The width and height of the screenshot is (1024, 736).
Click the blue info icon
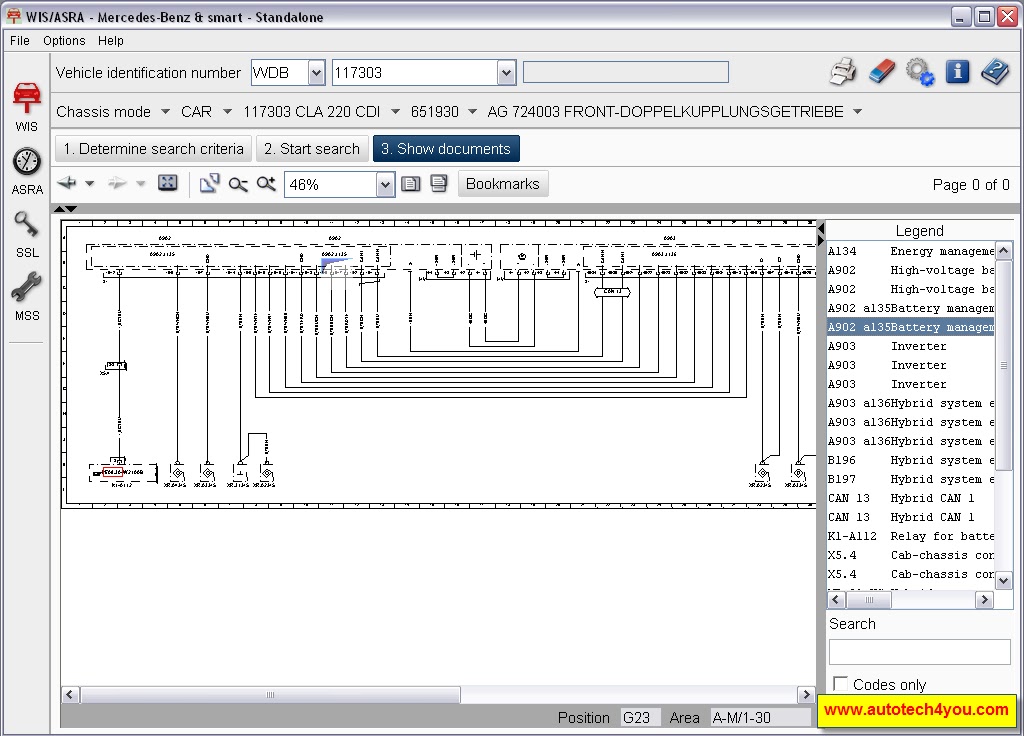[957, 71]
